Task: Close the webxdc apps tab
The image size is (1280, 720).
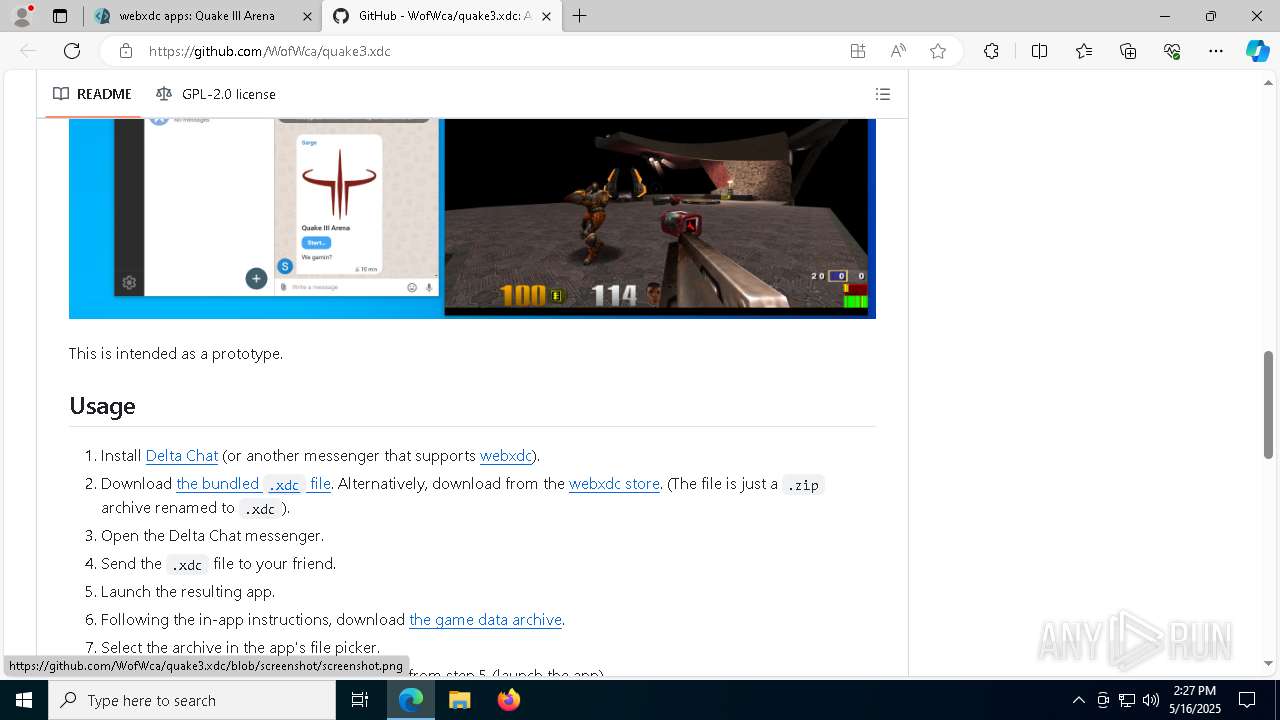Action: (x=307, y=16)
